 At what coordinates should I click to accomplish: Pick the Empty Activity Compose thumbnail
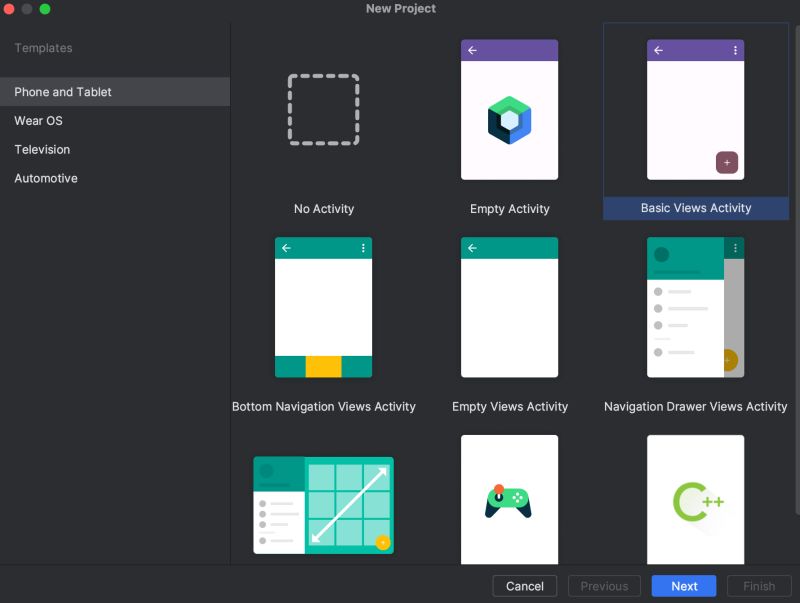click(509, 110)
